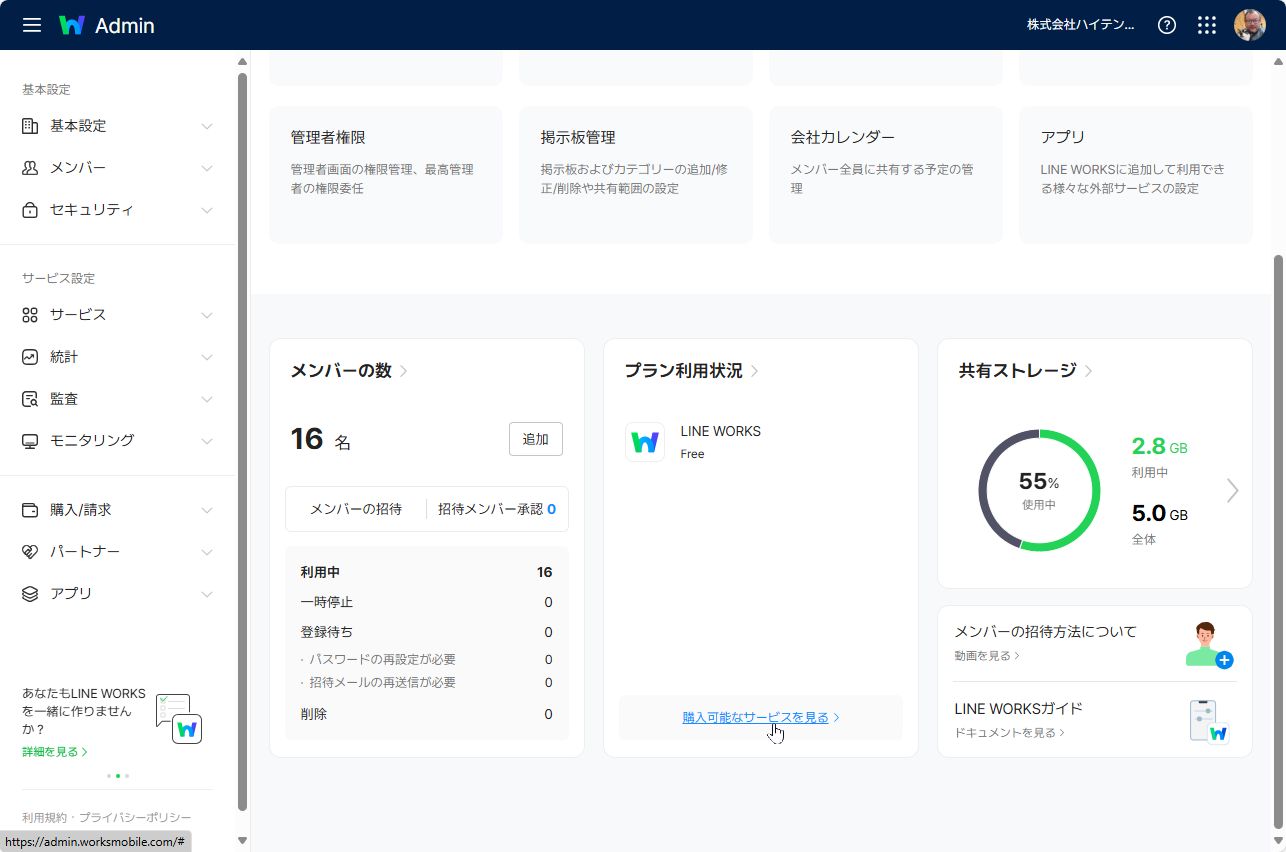This screenshot has height=852, width=1286.
Task: Open the help question mark icon
Action: [x=1166, y=25]
